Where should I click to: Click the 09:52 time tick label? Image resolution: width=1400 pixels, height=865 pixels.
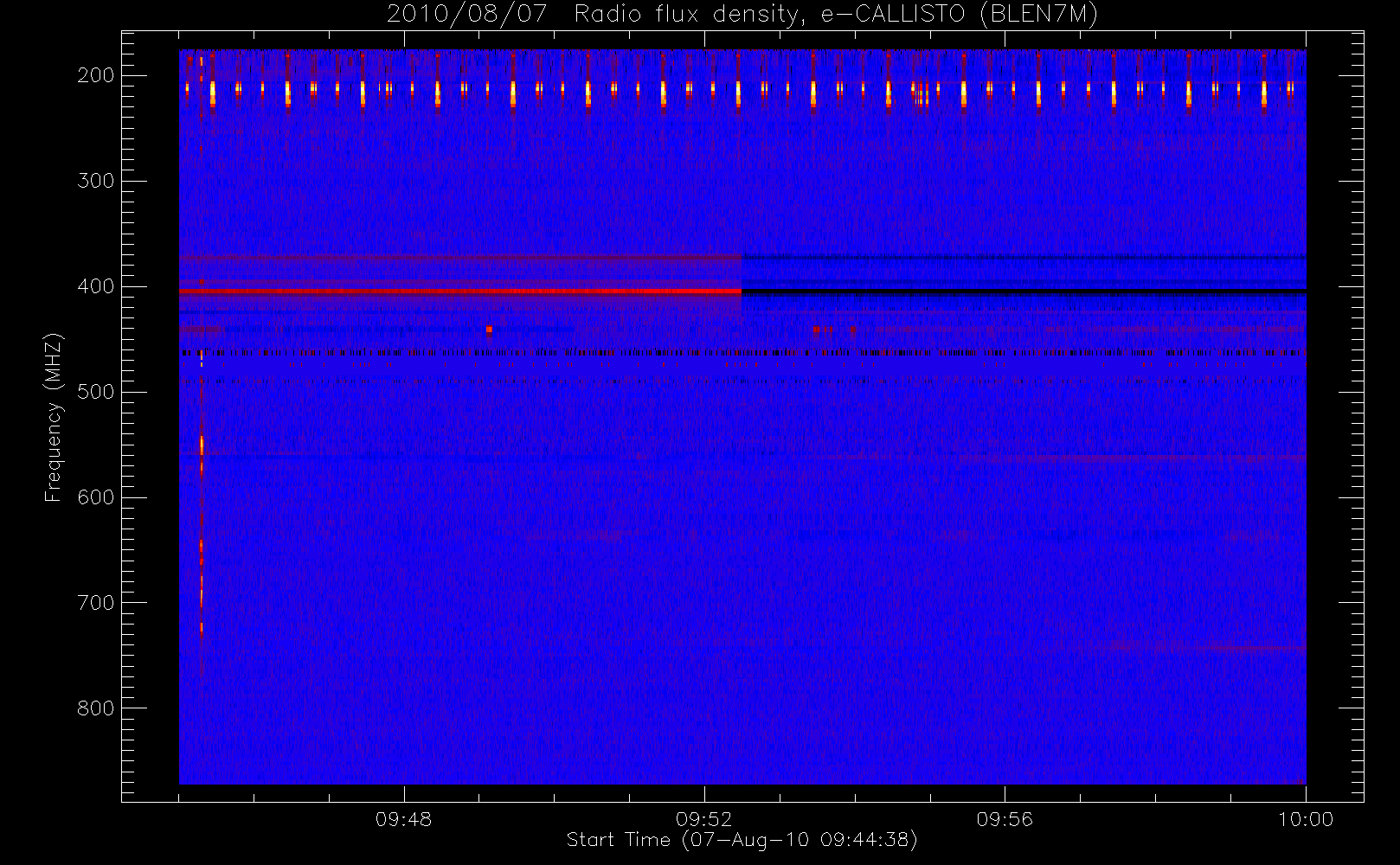[704, 819]
